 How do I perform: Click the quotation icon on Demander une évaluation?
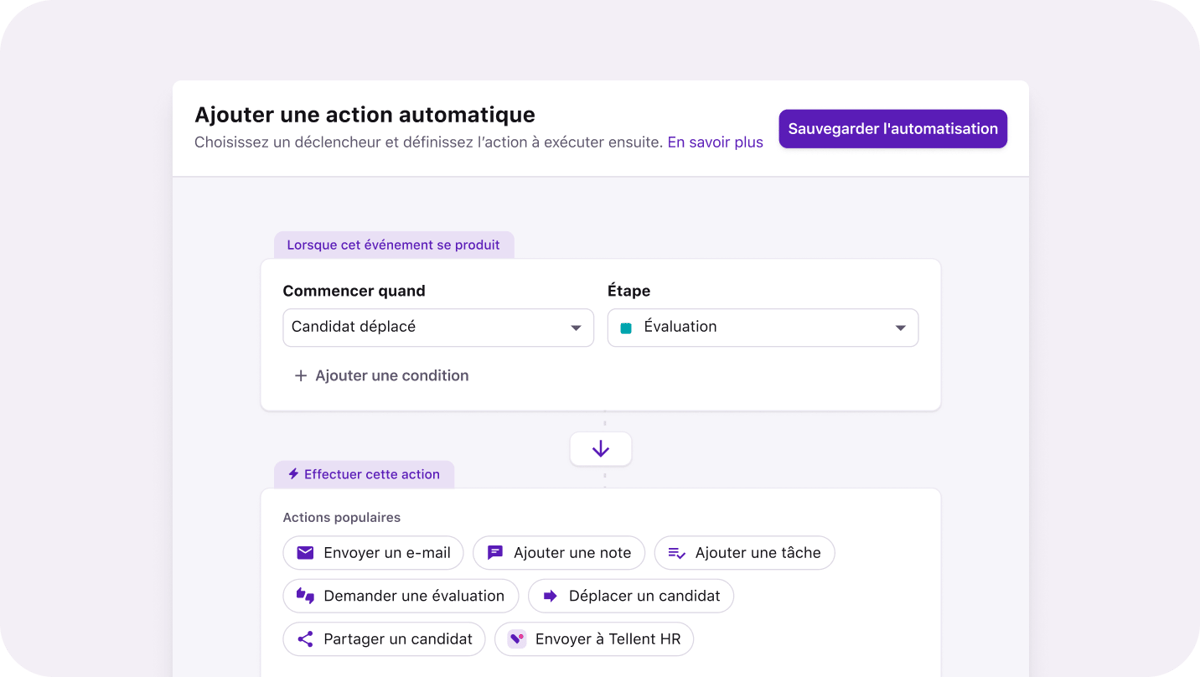[x=305, y=595]
